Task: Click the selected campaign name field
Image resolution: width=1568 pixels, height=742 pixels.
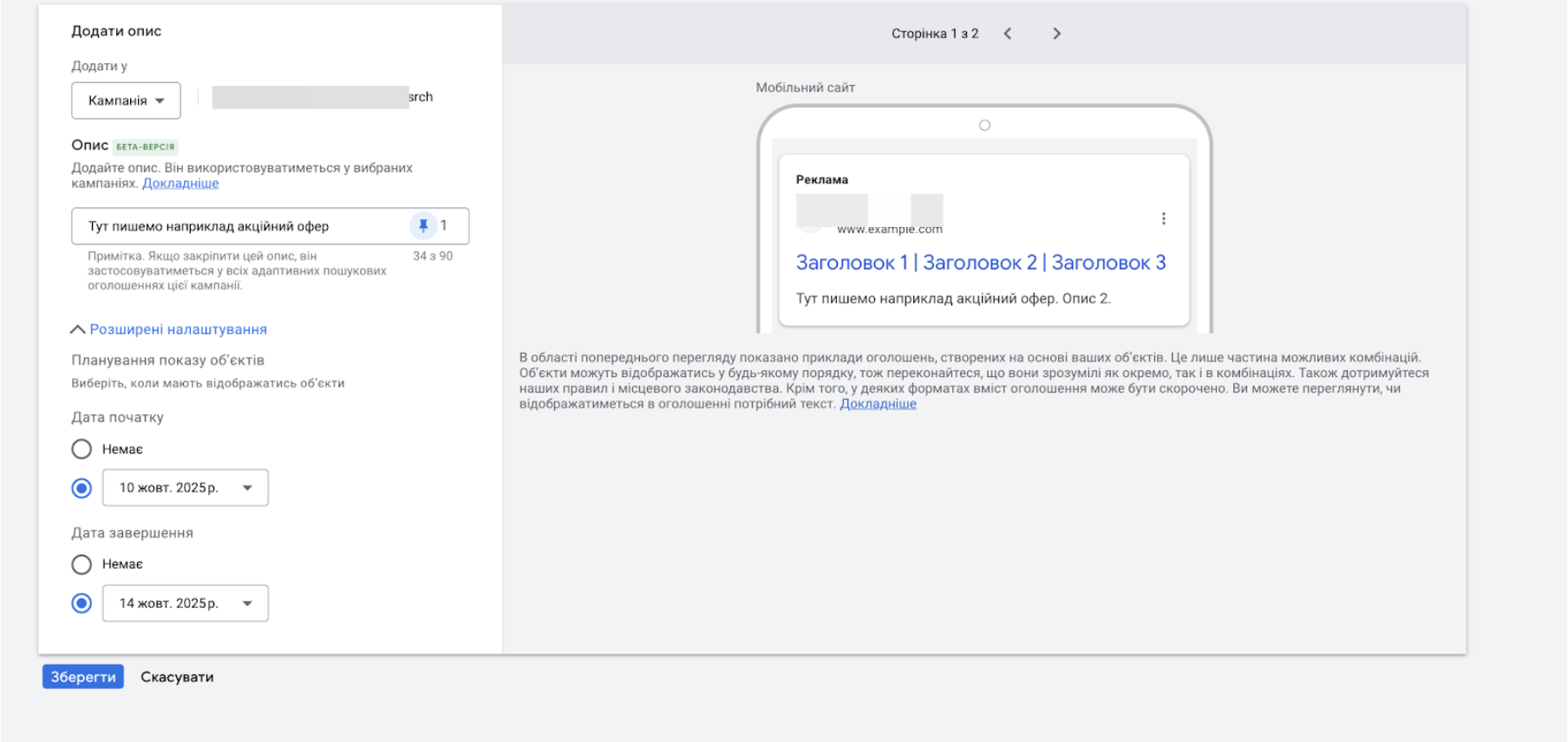Action: click(321, 97)
